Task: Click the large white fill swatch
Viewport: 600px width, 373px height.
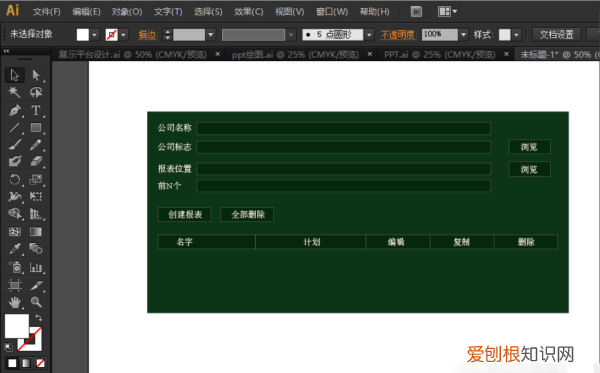Action: [16, 326]
